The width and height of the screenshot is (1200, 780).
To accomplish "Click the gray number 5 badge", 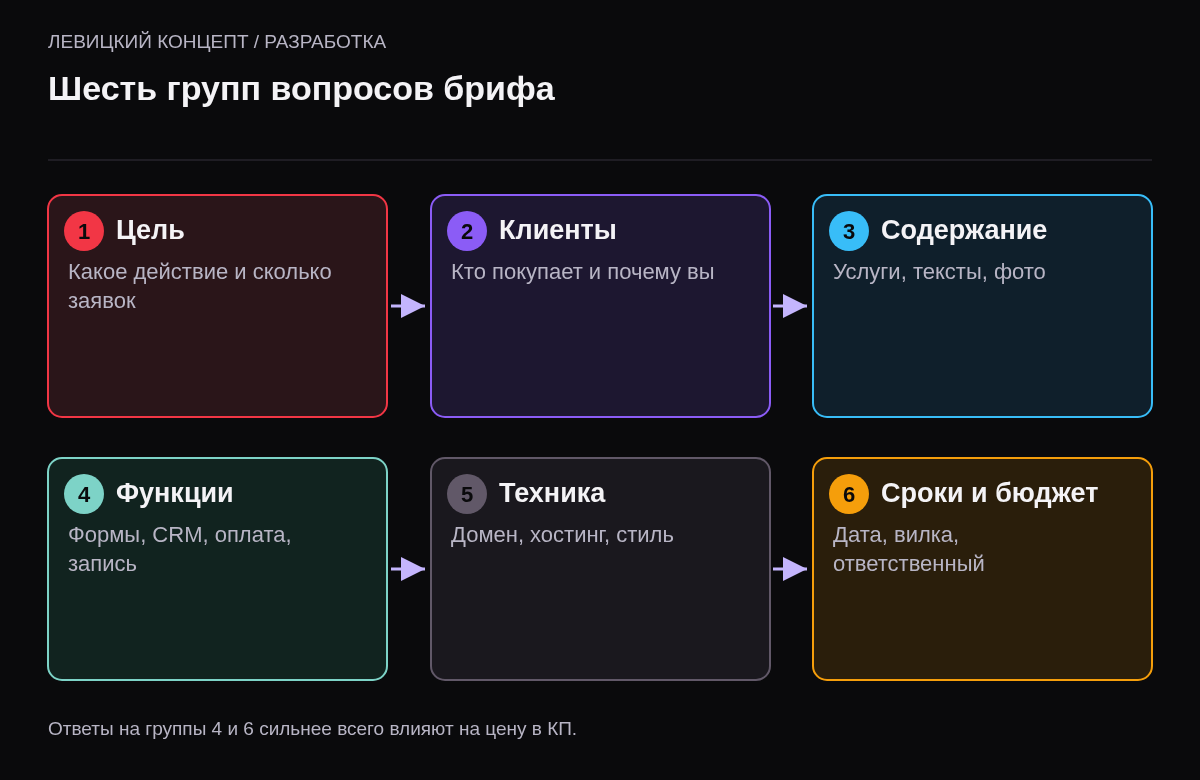I will pyautogui.click(x=467, y=494).
